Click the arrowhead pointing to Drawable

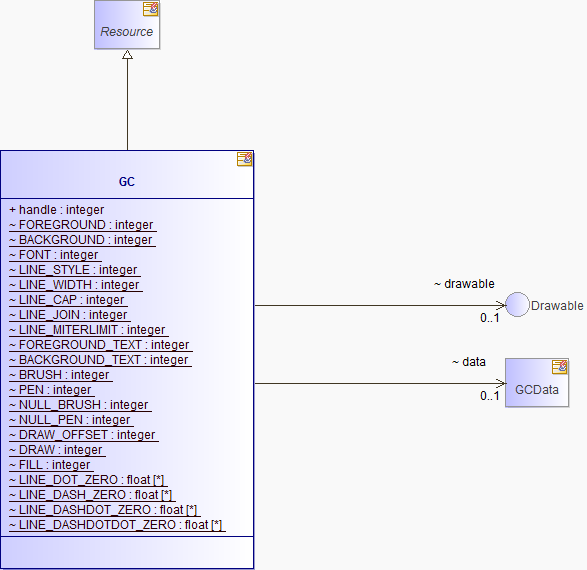tap(501, 305)
